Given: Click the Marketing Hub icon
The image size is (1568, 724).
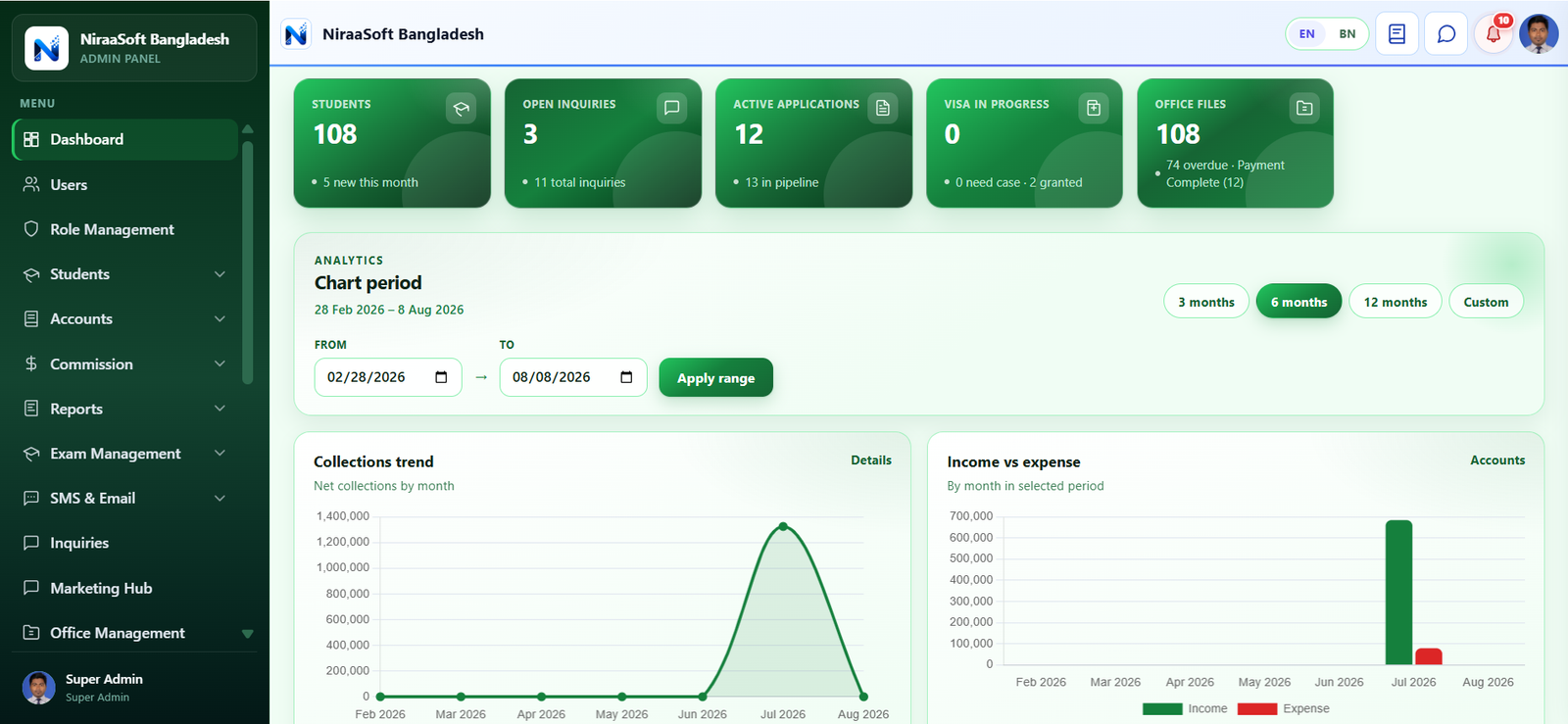Looking at the screenshot, I should [x=31, y=588].
